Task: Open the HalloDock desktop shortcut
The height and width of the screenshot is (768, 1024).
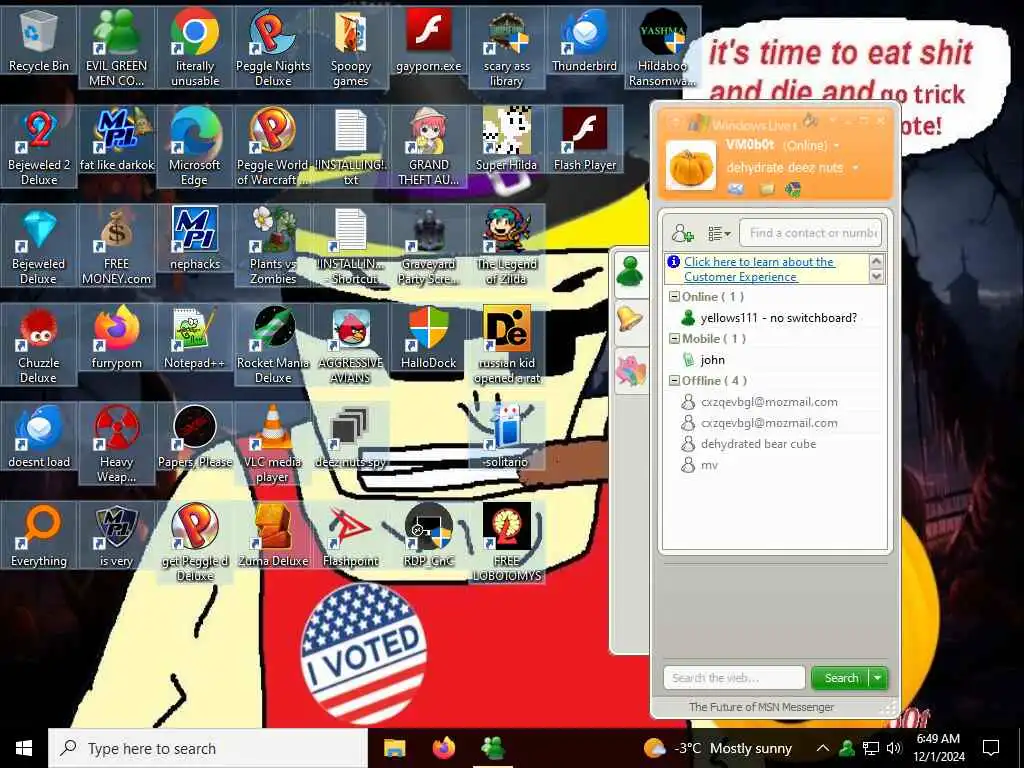Action: pyautogui.click(x=428, y=338)
